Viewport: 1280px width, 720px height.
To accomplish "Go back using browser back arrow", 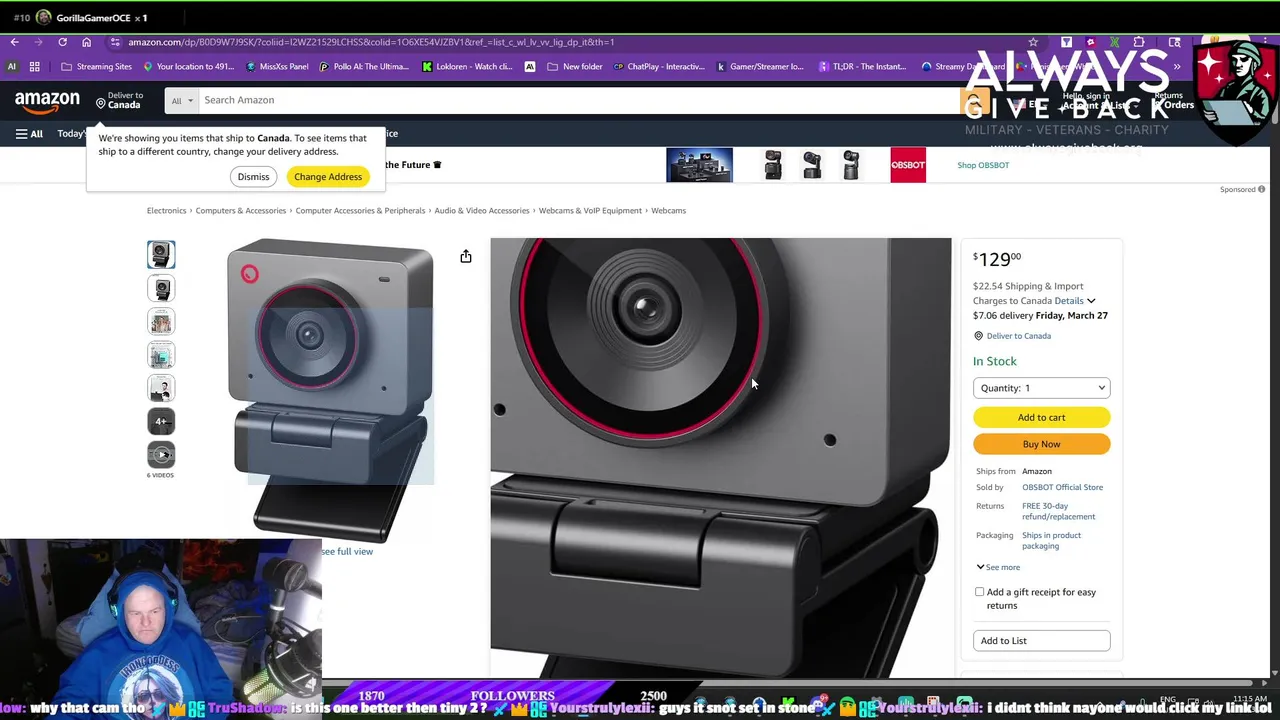I will click(14, 42).
